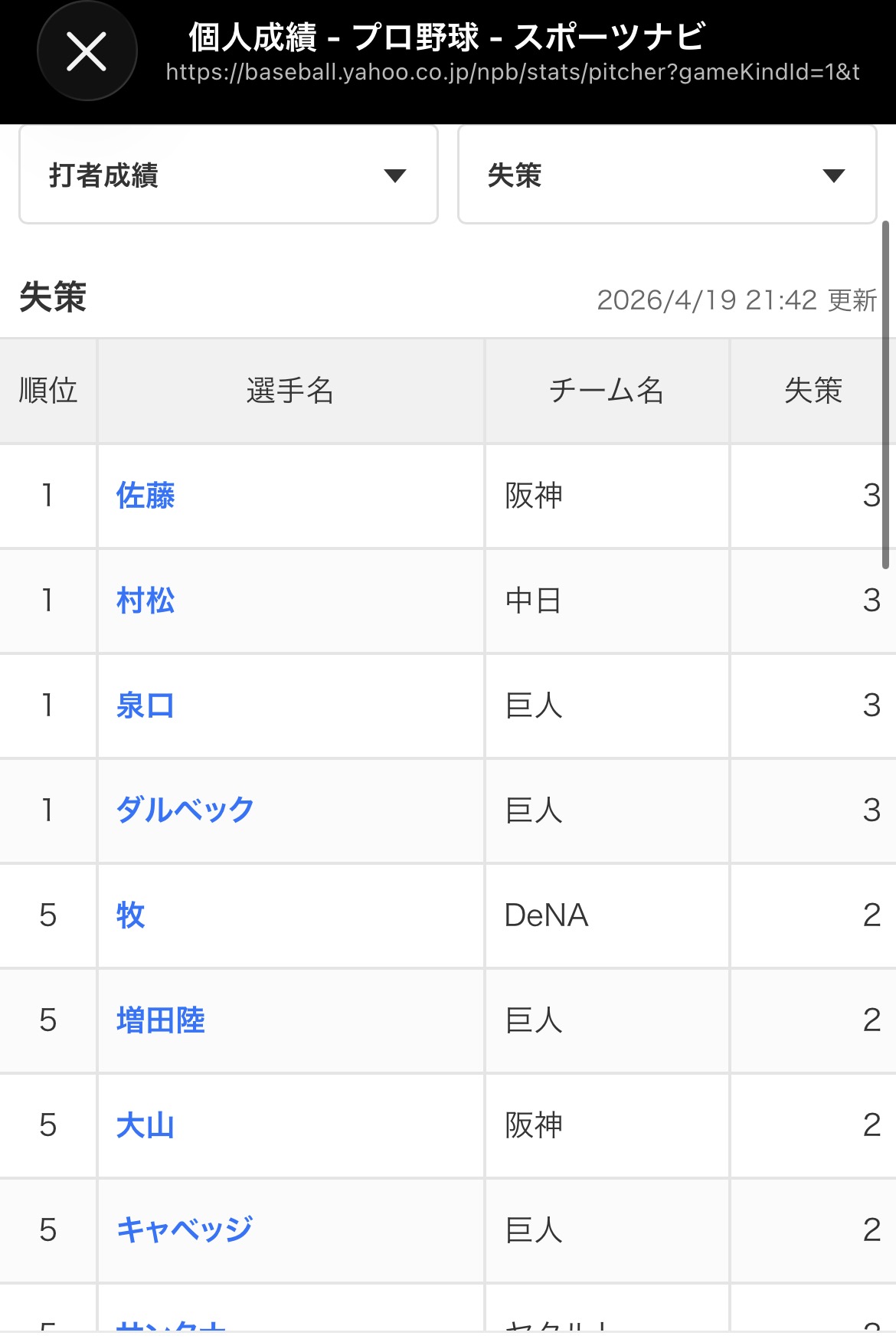Click the 選手名 column header
The image size is (896, 1339).
tap(290, 391)
